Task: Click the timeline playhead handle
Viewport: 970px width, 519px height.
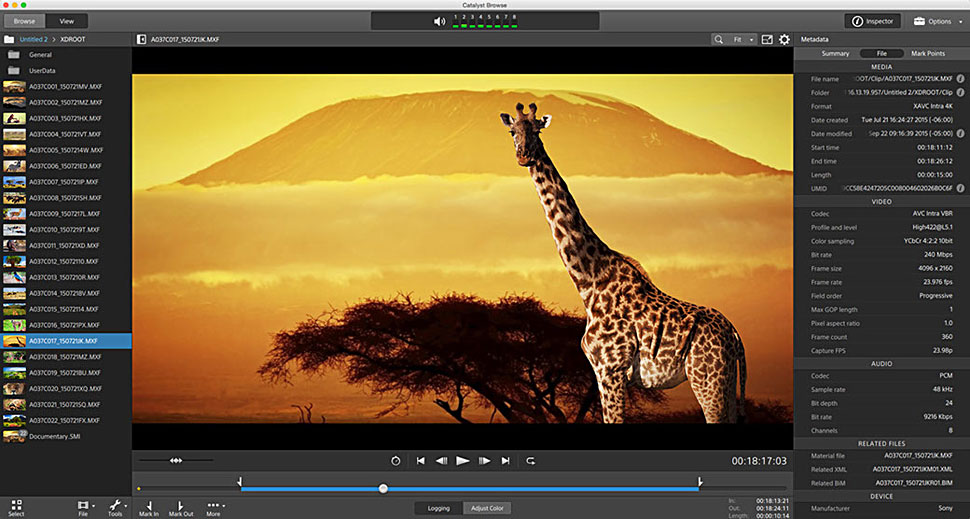Action: pos(383,488)
